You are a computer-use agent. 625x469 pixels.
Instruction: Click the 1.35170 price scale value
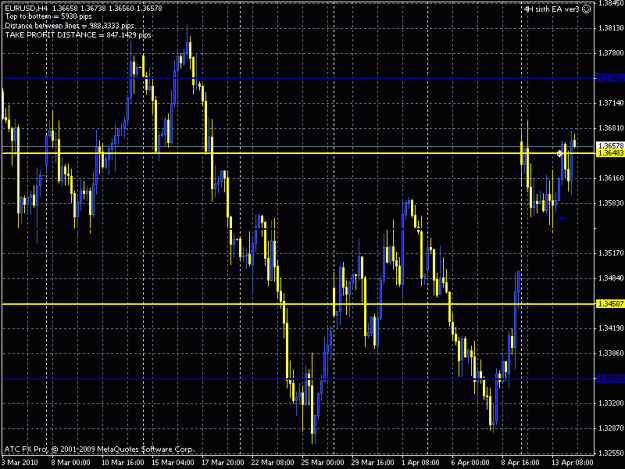(x=610, y=253)
